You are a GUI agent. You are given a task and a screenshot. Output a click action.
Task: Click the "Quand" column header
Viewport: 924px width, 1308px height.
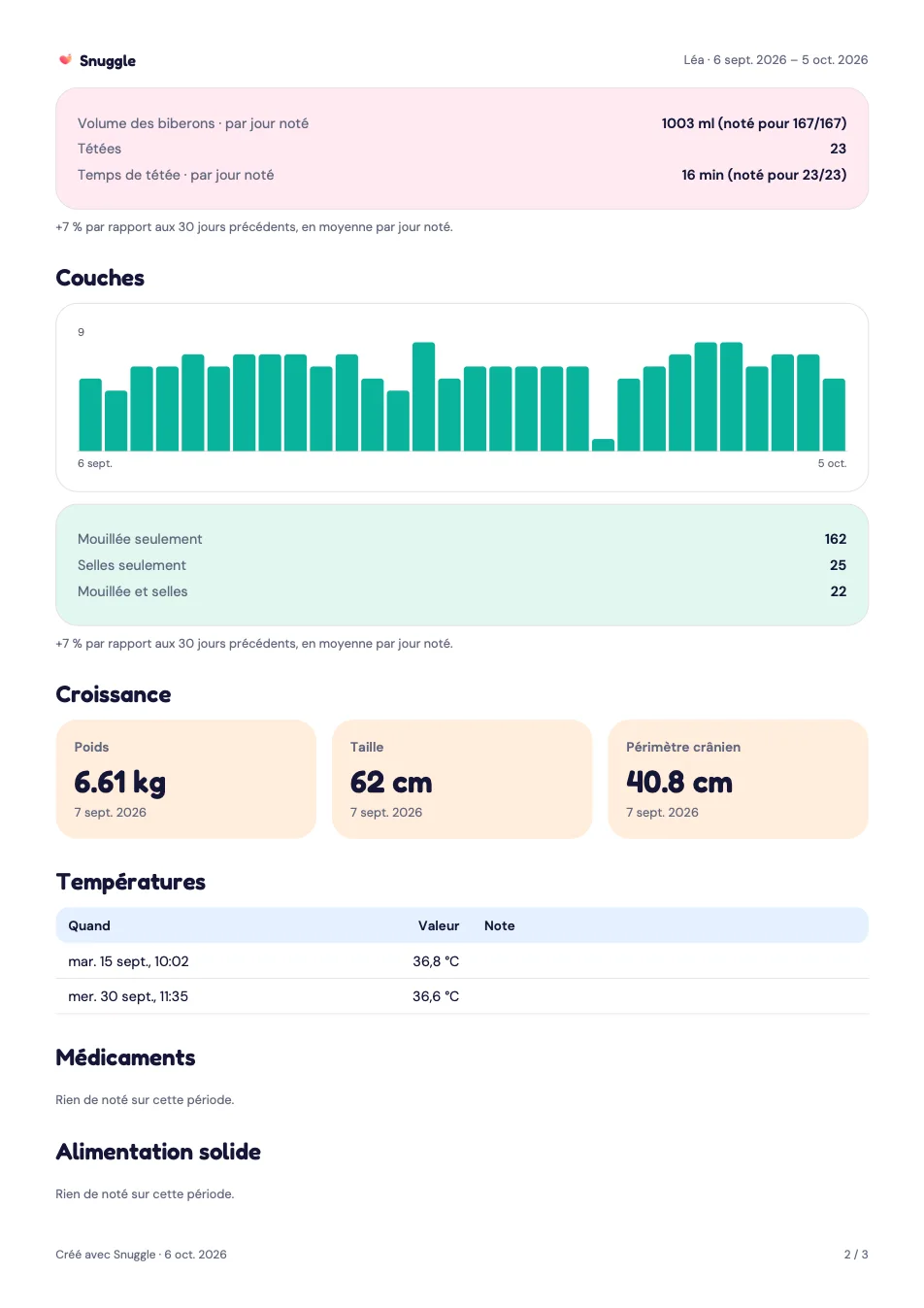click(89, 925)
